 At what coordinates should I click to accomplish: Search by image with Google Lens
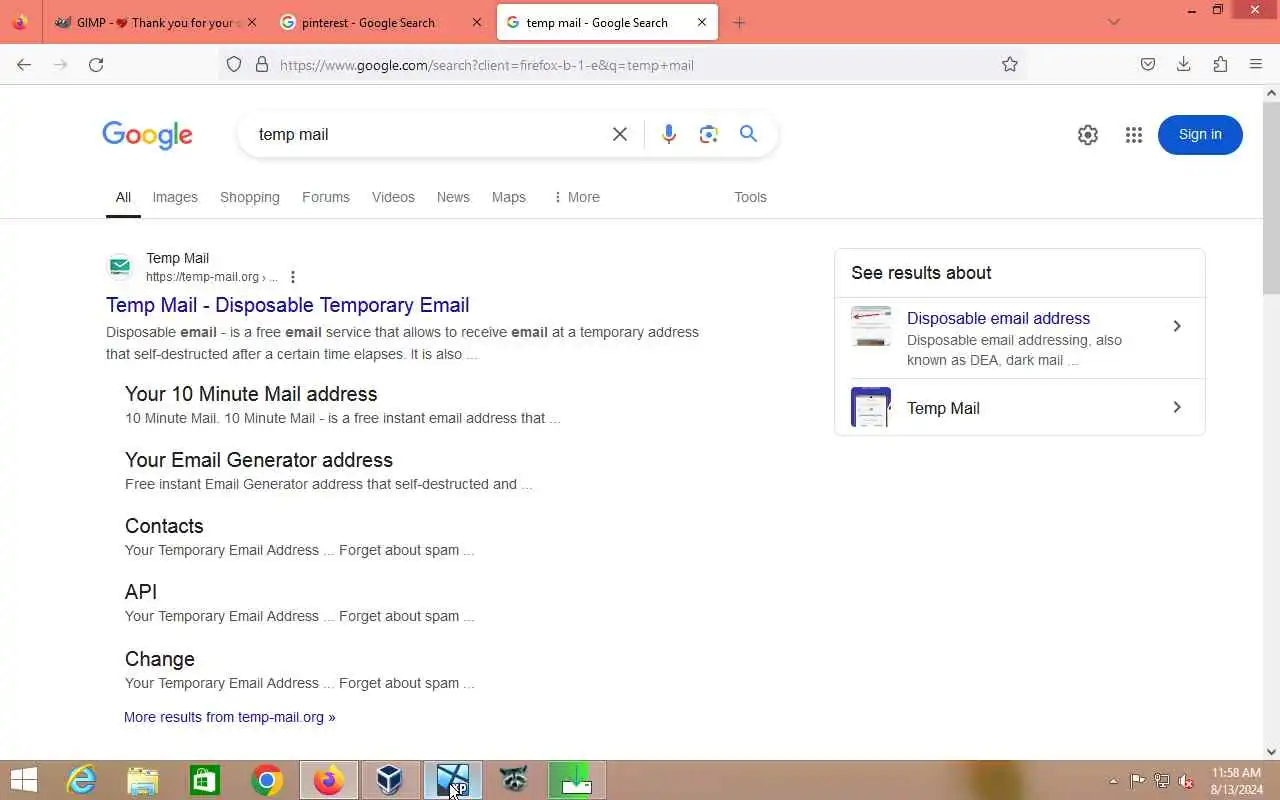pyautogui.click(x=709, y=134)
